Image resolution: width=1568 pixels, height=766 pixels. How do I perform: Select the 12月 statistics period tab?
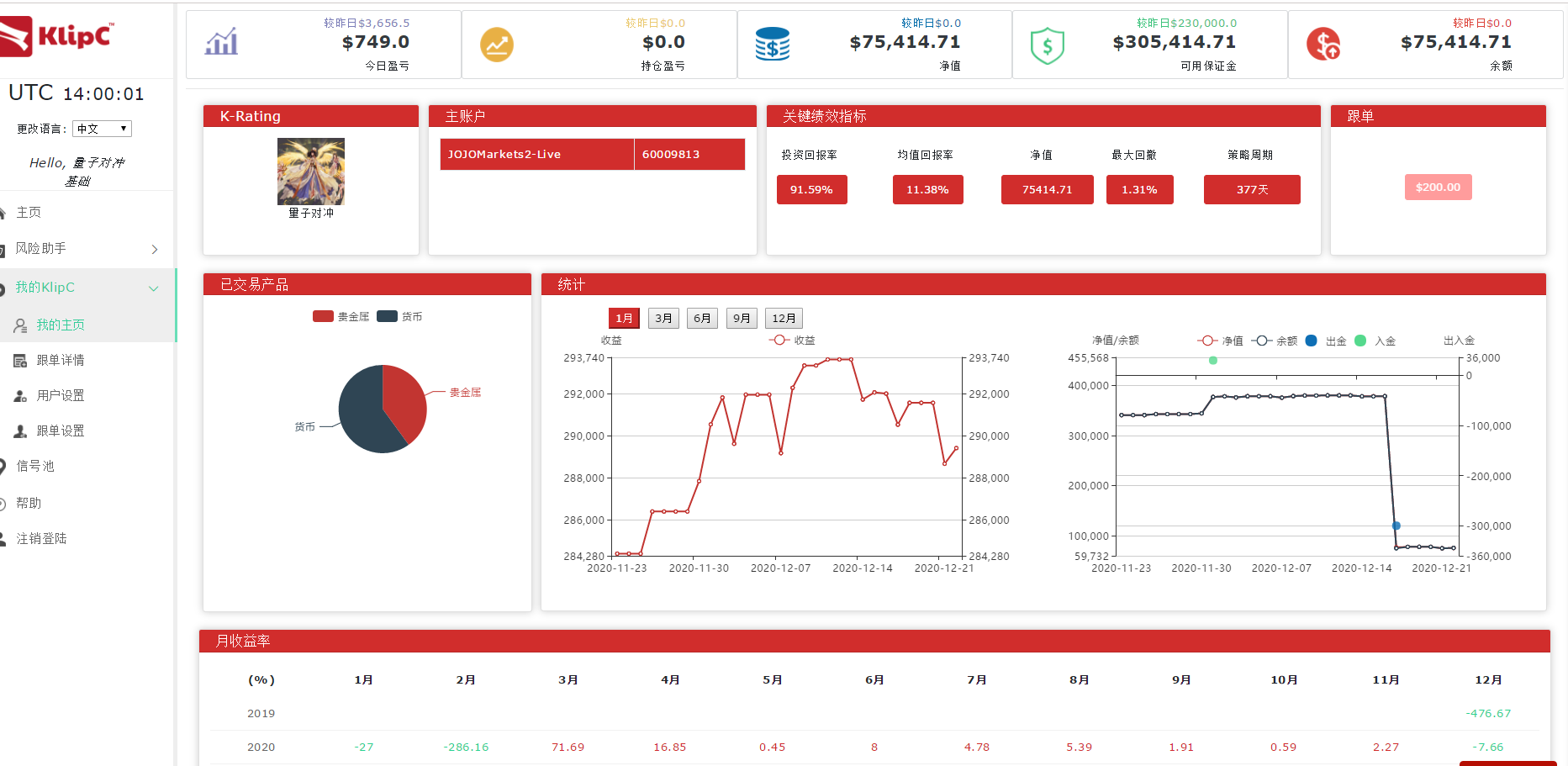click(x=784, y=318)
